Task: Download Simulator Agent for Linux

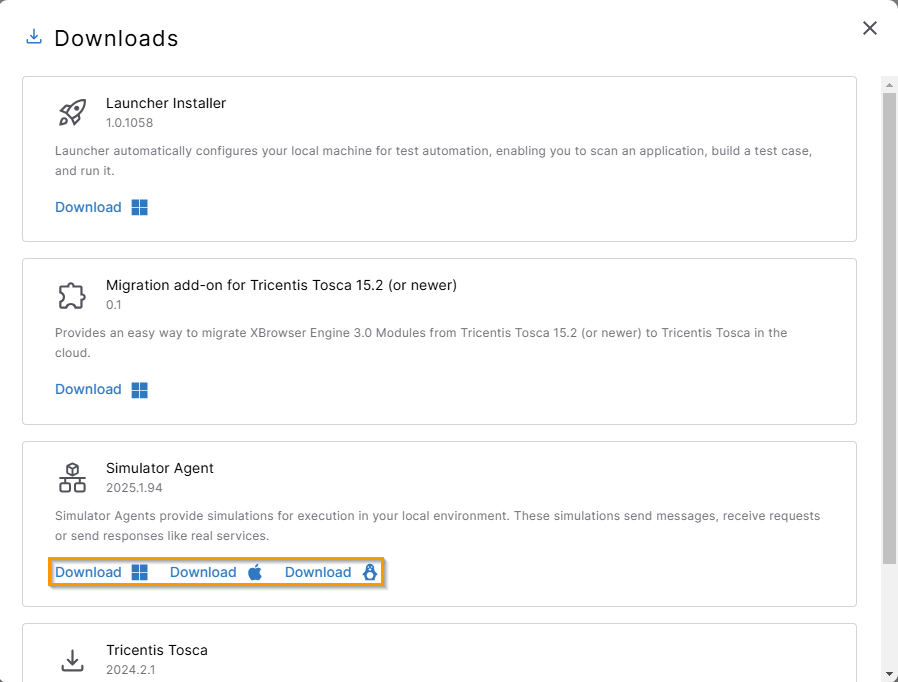Action: point(318,572)
